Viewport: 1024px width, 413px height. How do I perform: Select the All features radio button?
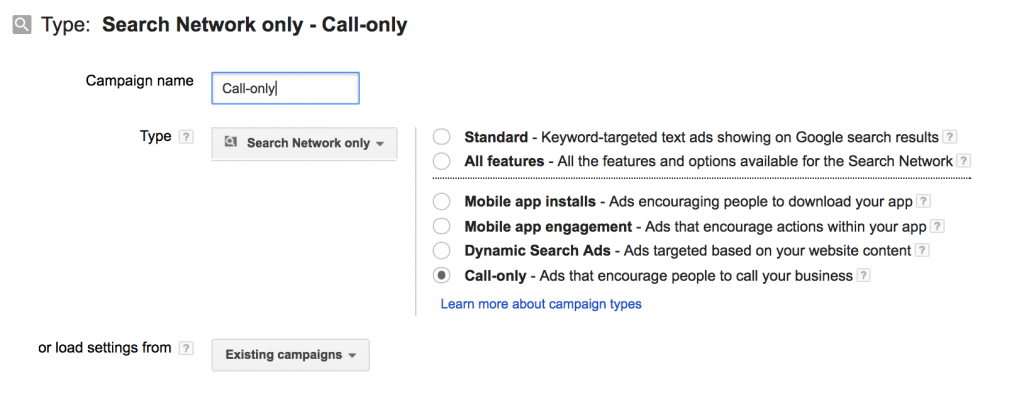441,161
